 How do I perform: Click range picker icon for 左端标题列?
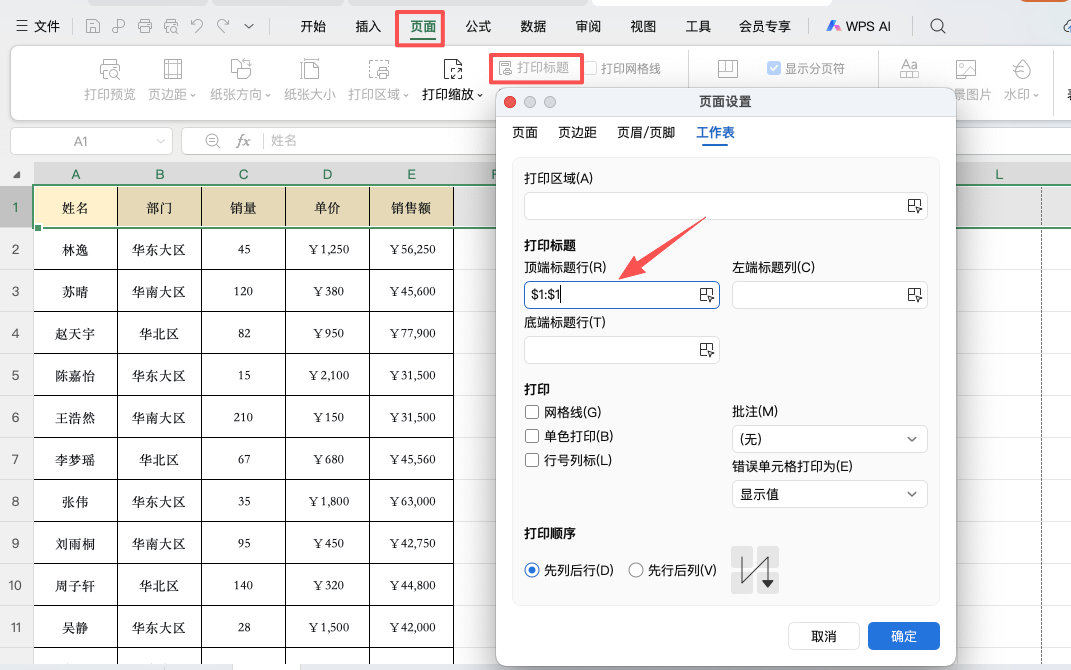[915, 294]
